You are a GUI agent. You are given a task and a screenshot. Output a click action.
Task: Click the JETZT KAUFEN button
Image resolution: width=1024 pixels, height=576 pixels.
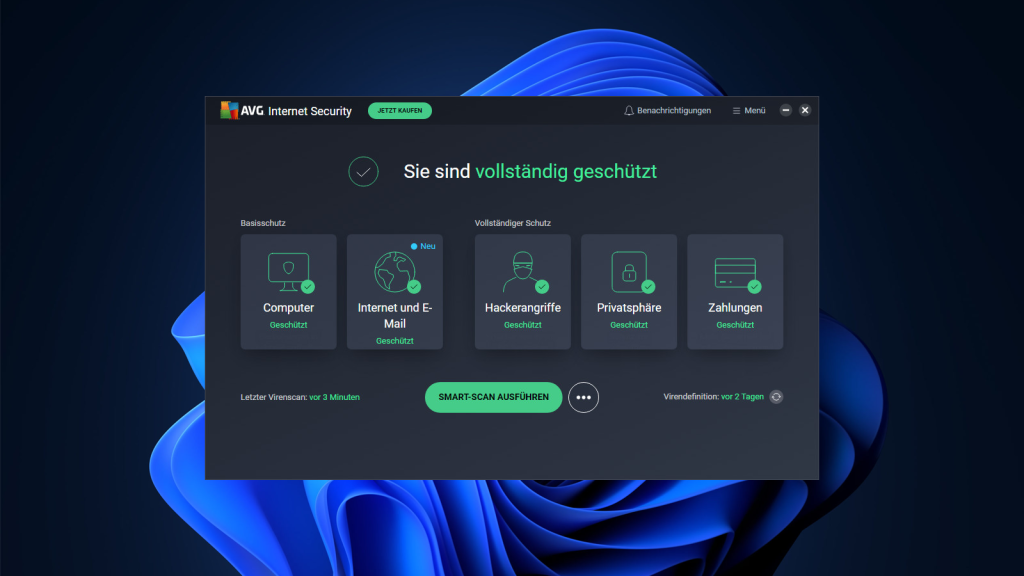pos(400,110)
